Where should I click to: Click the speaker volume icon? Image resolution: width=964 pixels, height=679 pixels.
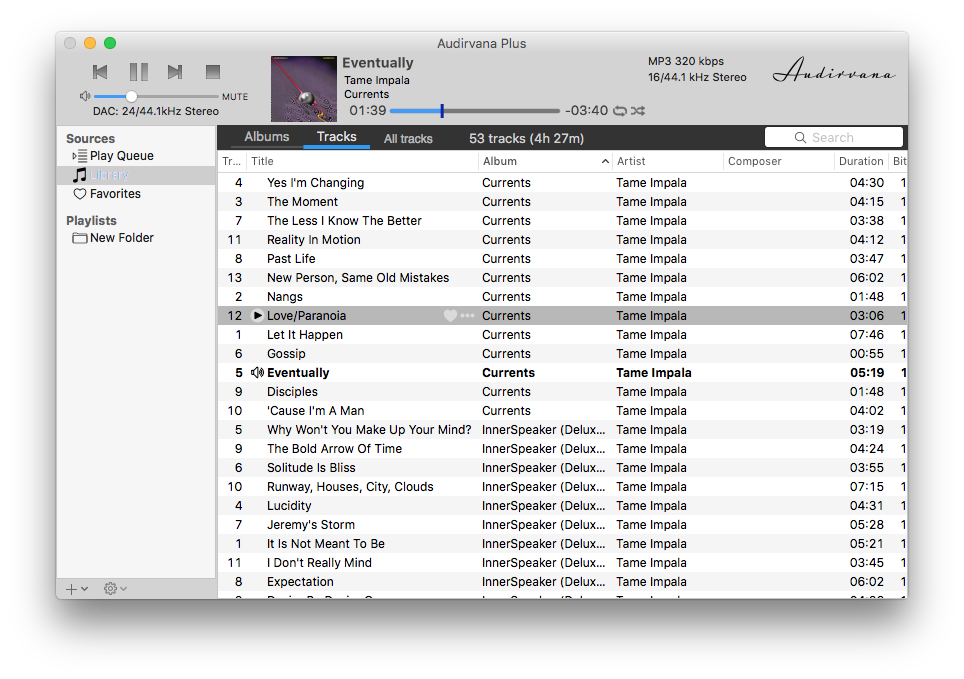(85, 96)
